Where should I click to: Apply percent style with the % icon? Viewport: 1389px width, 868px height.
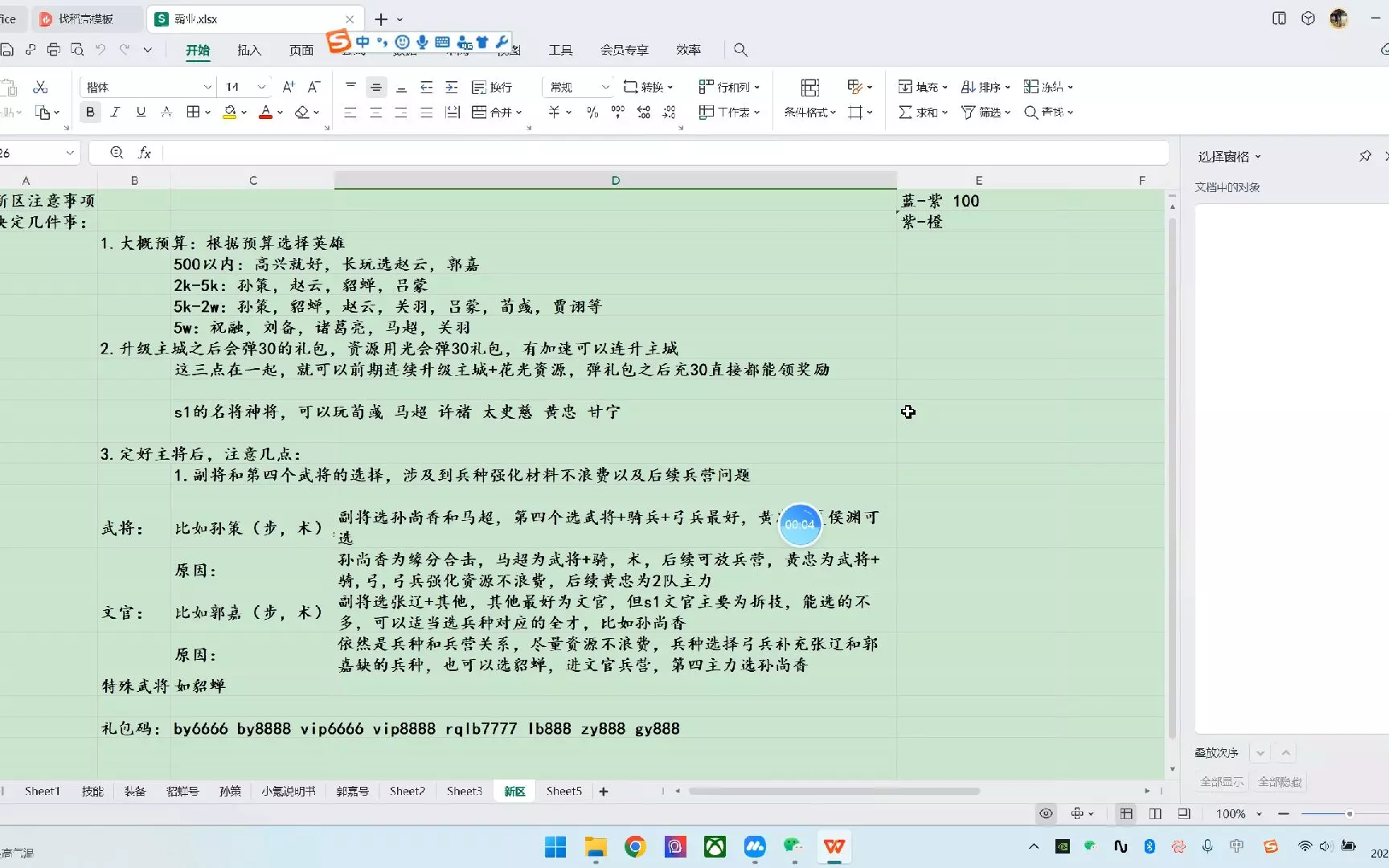(x=592, y=113)
